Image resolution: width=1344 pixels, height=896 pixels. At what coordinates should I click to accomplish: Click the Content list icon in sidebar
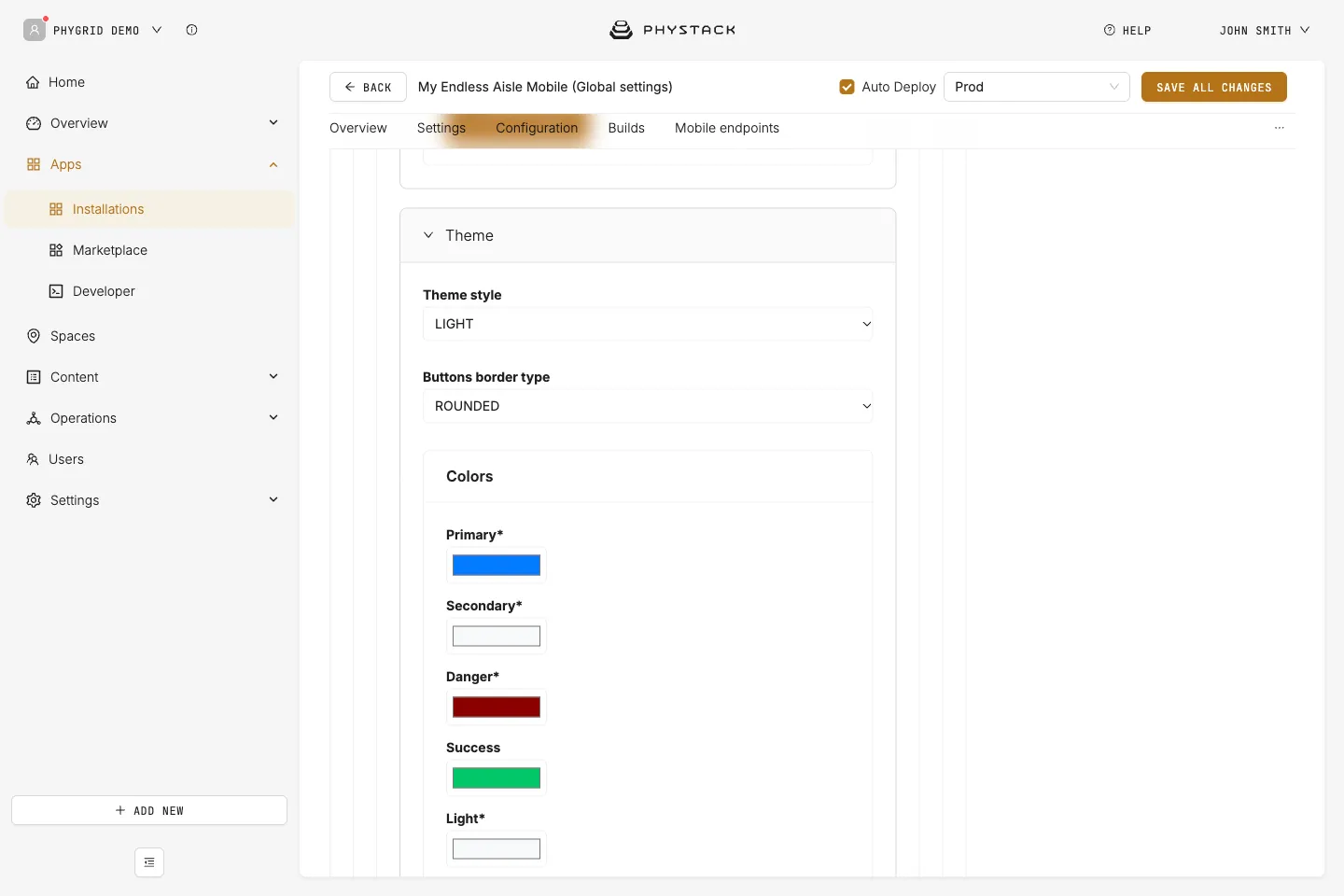coord(34,377)
